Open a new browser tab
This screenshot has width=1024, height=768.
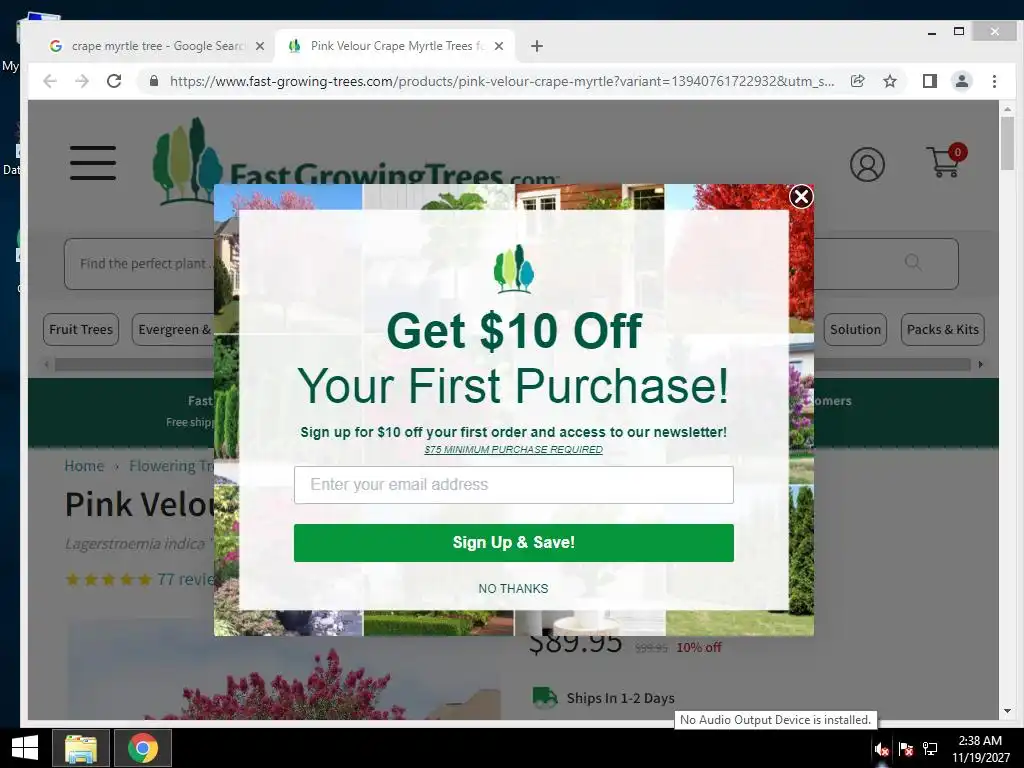tap(537, 46)
